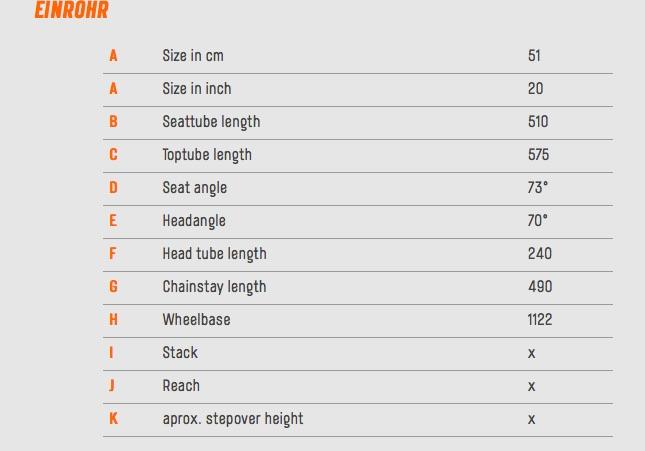This screenshot has height=451, width=645.
Task: Select the Stack row x value
Action: coord(531,353)
